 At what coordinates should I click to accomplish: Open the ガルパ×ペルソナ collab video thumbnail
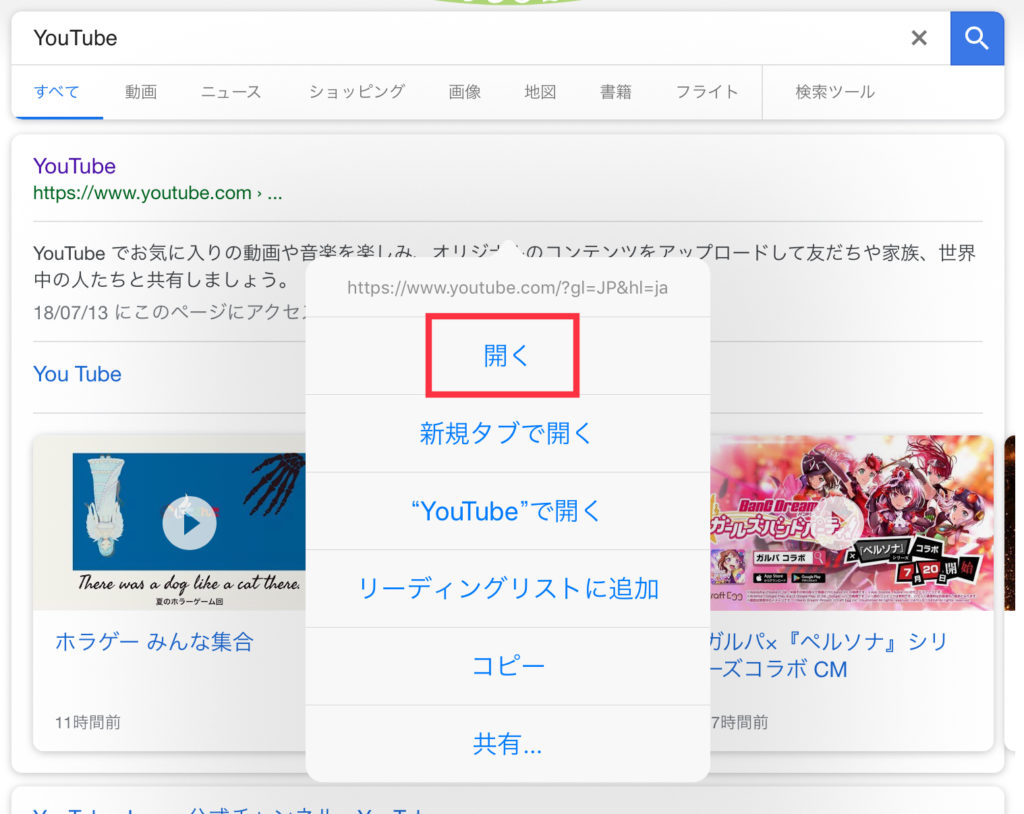pos(852,523)
